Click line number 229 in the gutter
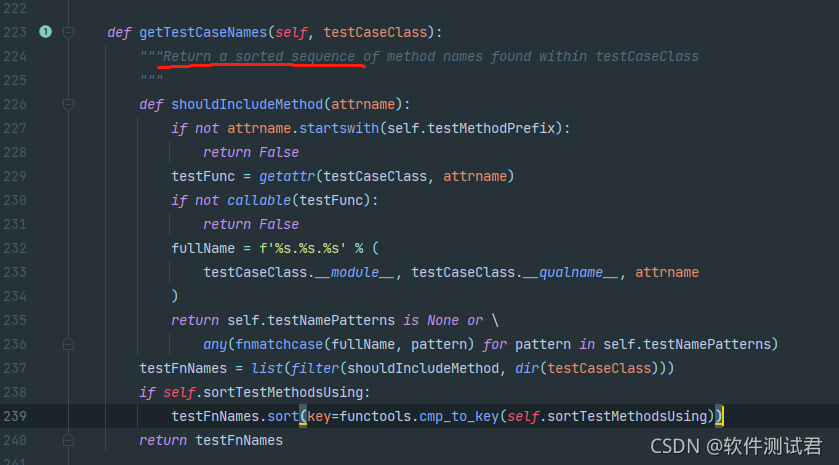Viewport: 839px width, 465px height. [14, 176]
